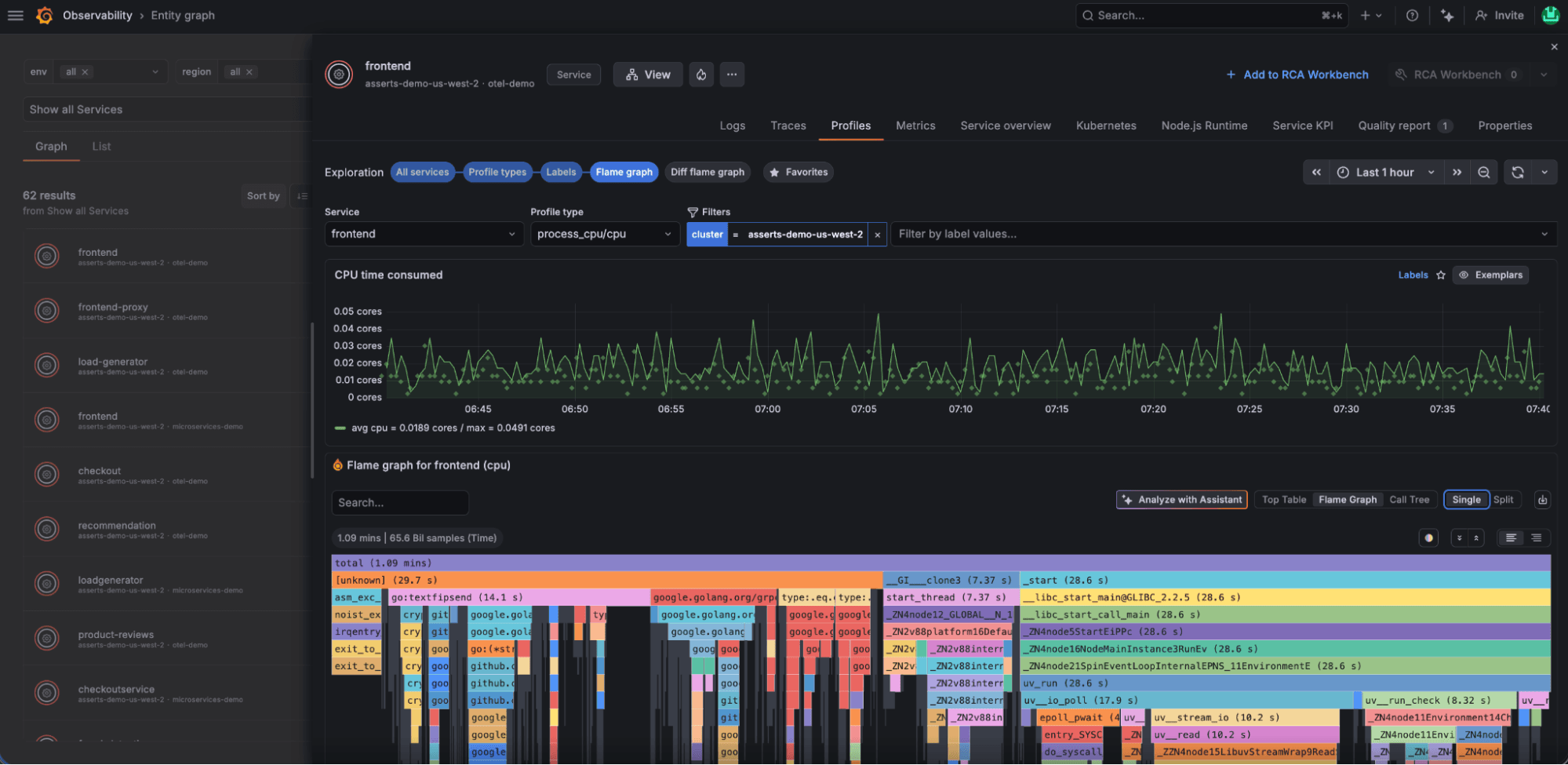Zoom out the time range
This screenshot has width=1568, height=765.
(x=1484, y=173)
